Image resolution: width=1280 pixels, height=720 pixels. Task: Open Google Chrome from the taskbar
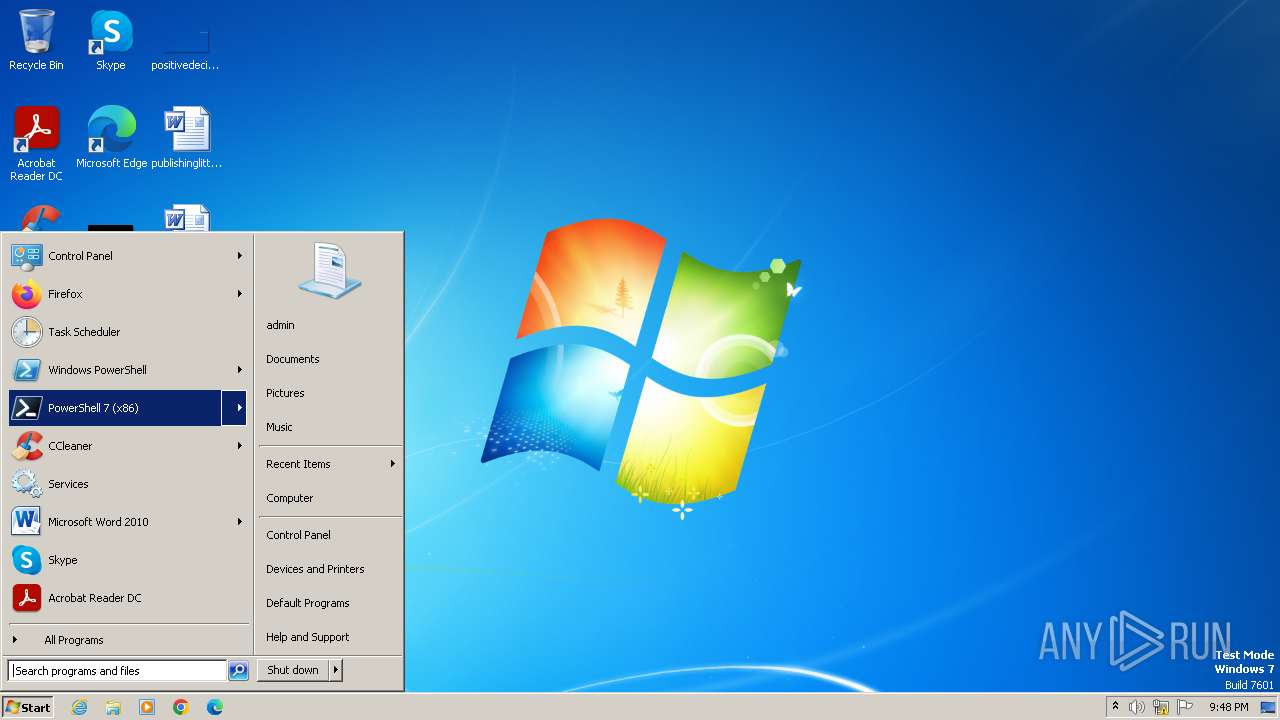pos(181,707)
